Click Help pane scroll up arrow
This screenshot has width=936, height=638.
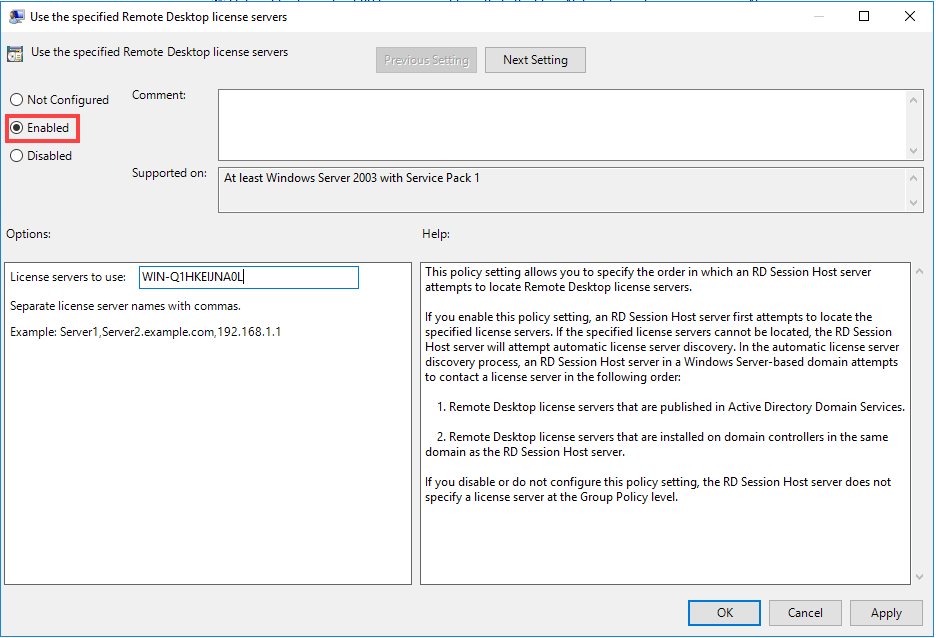919,272
